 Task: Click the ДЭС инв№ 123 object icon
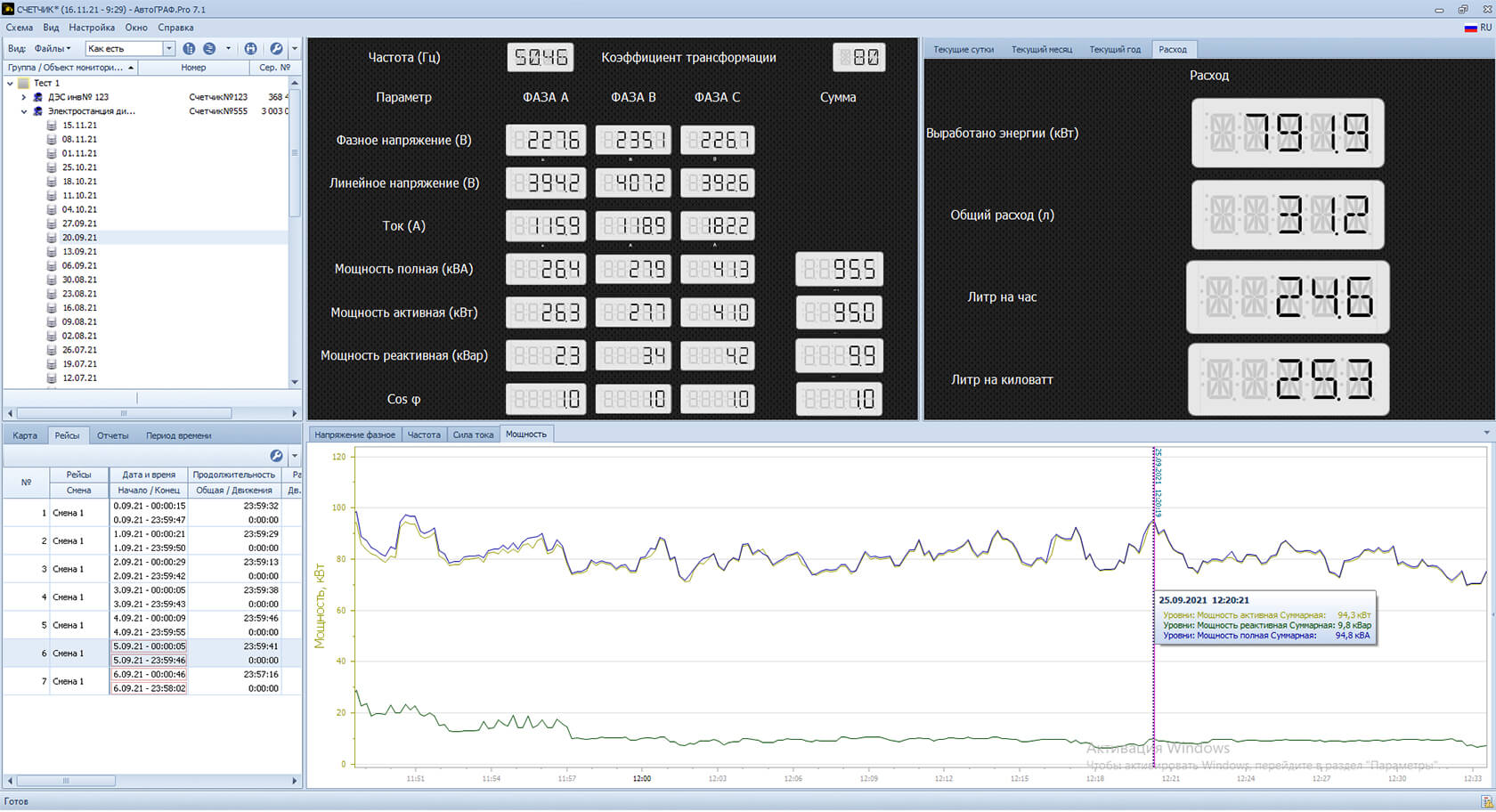click(x=37, y=97)
